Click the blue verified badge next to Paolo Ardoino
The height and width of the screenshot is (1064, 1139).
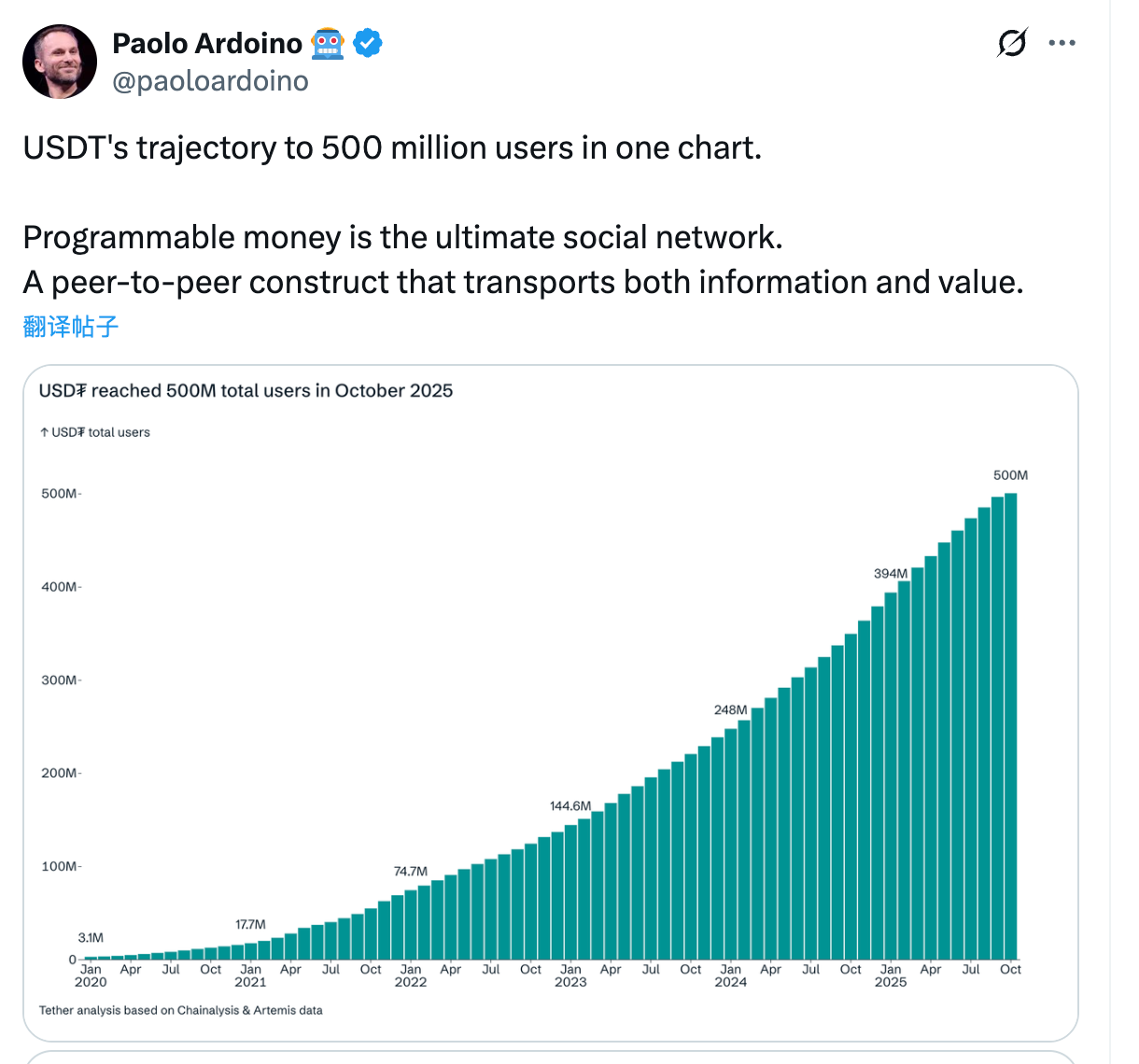coord(368,42)
